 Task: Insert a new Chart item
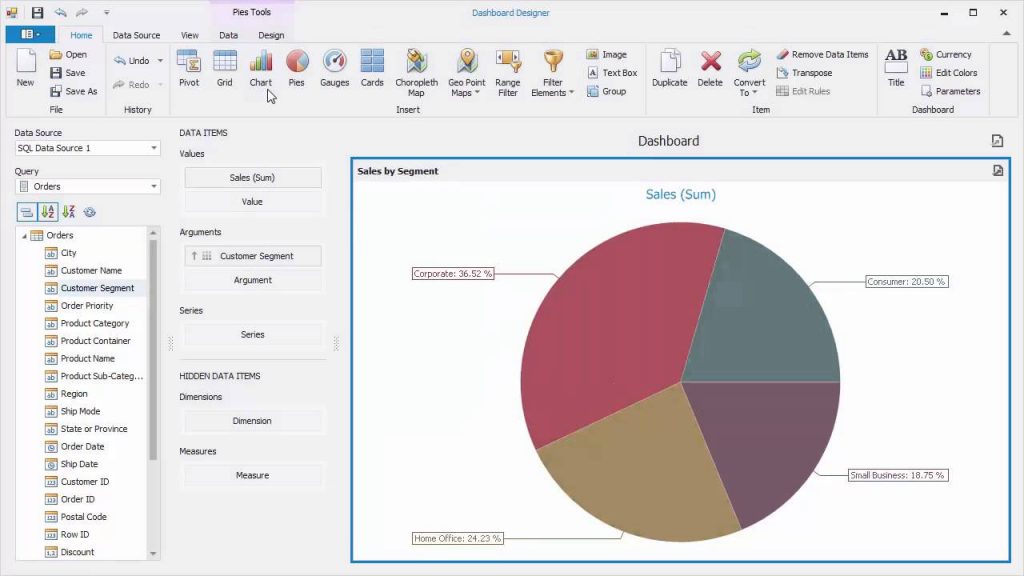(x=260, y=70)
